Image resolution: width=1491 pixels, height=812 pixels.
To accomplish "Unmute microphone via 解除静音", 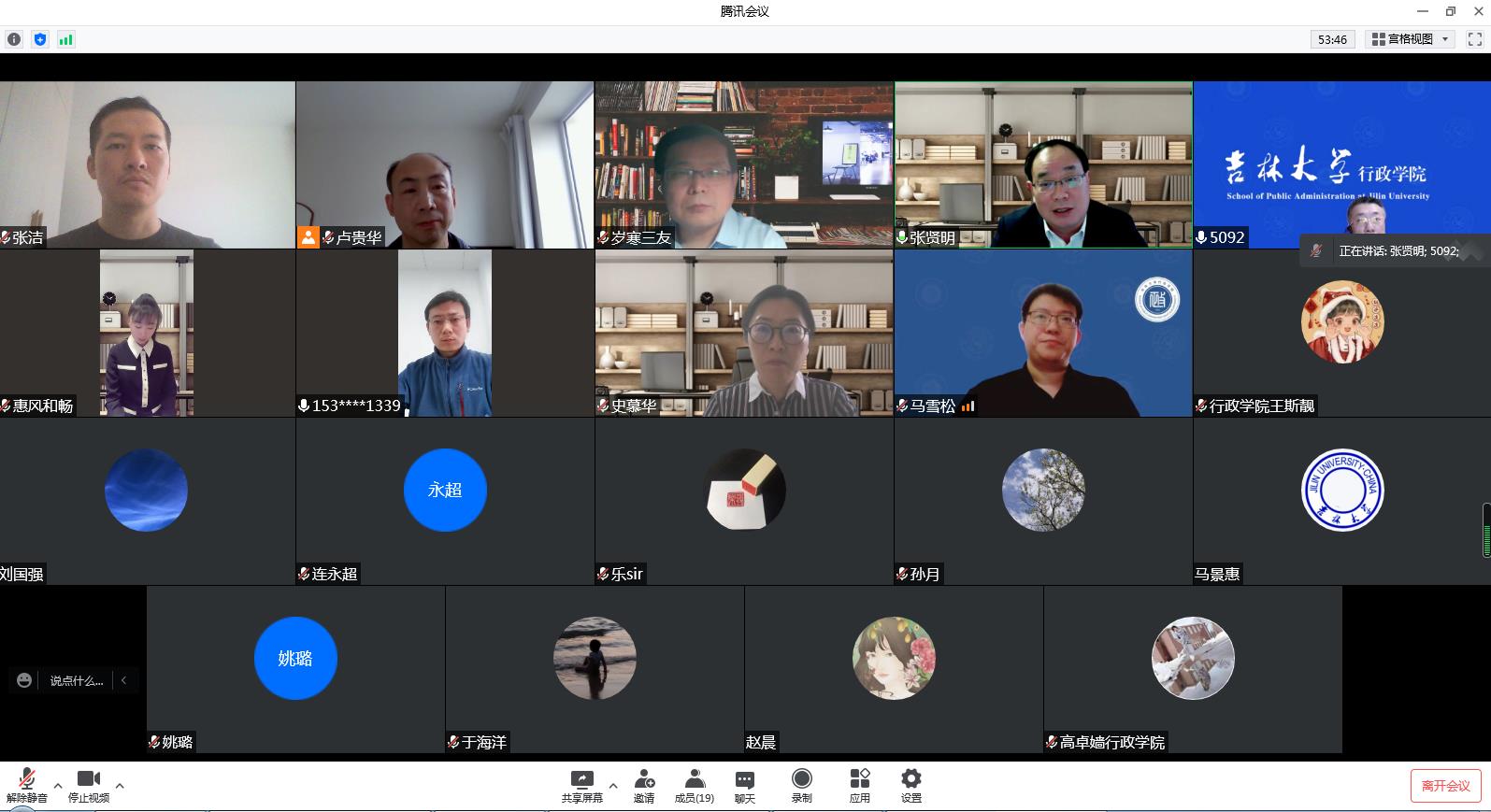I will 26,786.
